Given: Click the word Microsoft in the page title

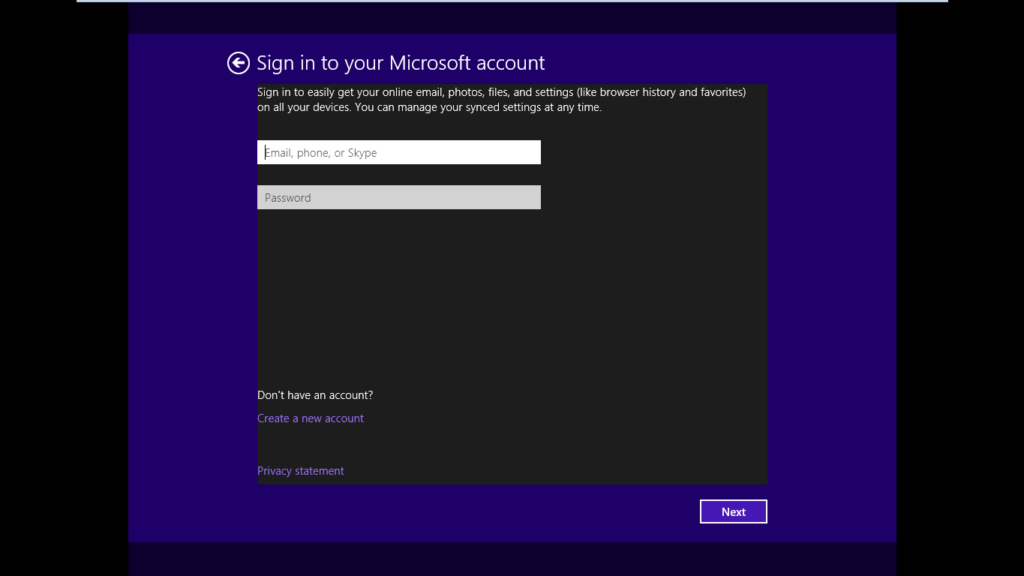Looking at the screenshot, I should point(430,63).
